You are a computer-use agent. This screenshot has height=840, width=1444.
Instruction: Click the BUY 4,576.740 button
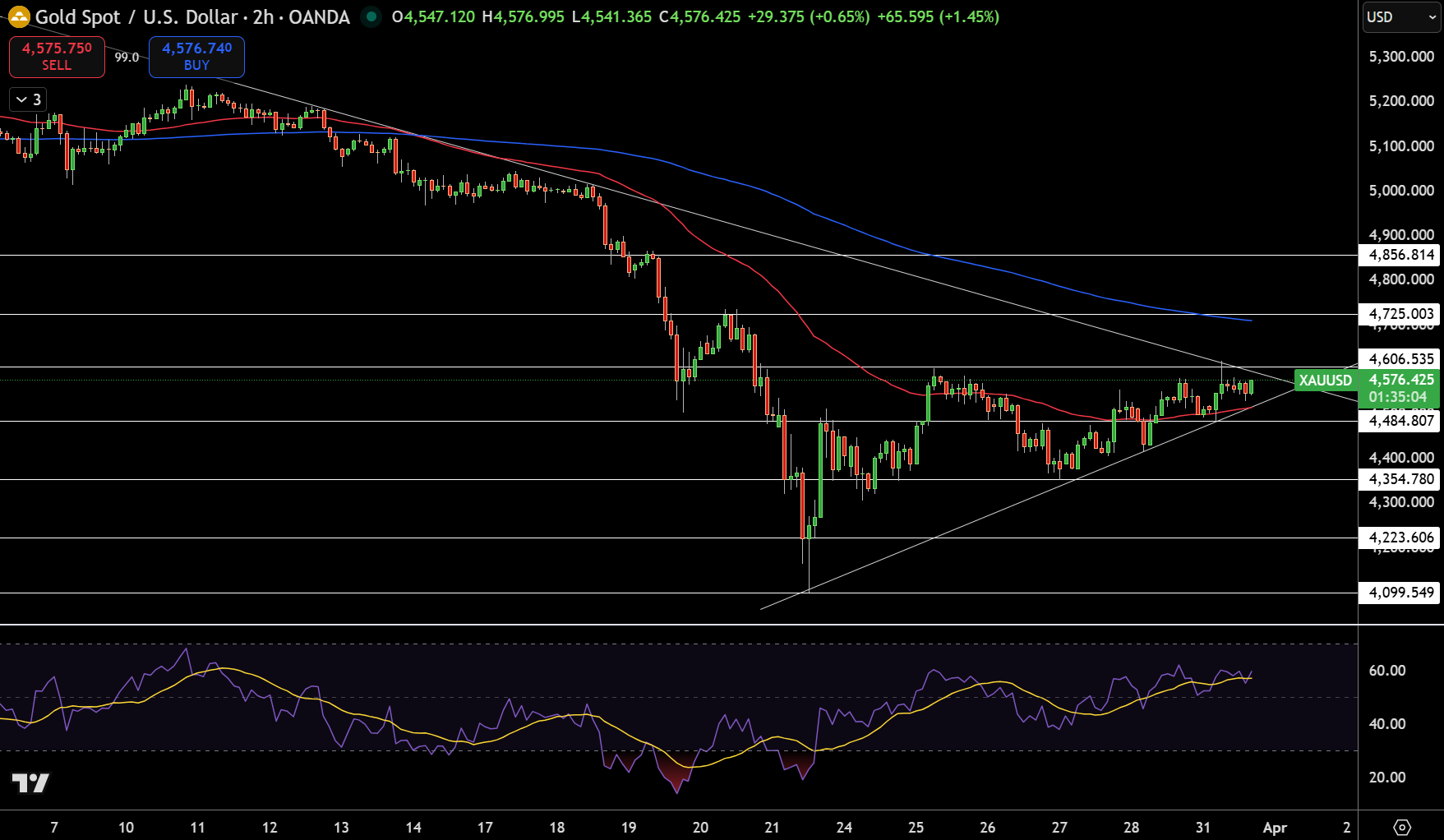coord(196,57)
